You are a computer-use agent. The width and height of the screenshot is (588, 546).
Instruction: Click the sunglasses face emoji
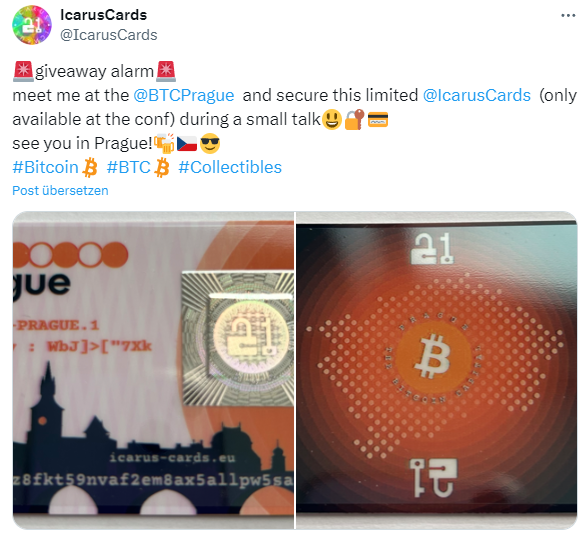210,143
